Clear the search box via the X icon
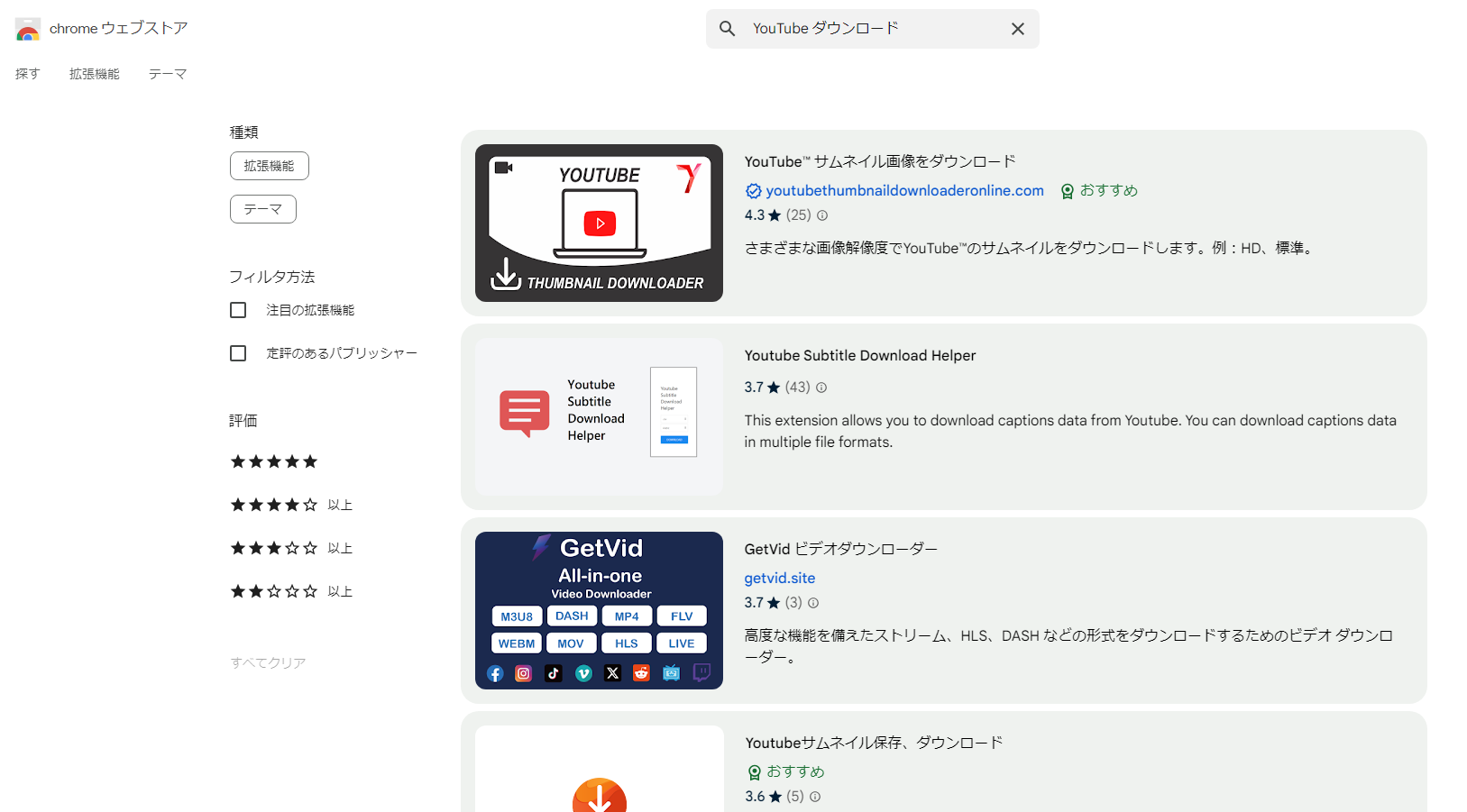1467x812 pixels. [1018, 28]
